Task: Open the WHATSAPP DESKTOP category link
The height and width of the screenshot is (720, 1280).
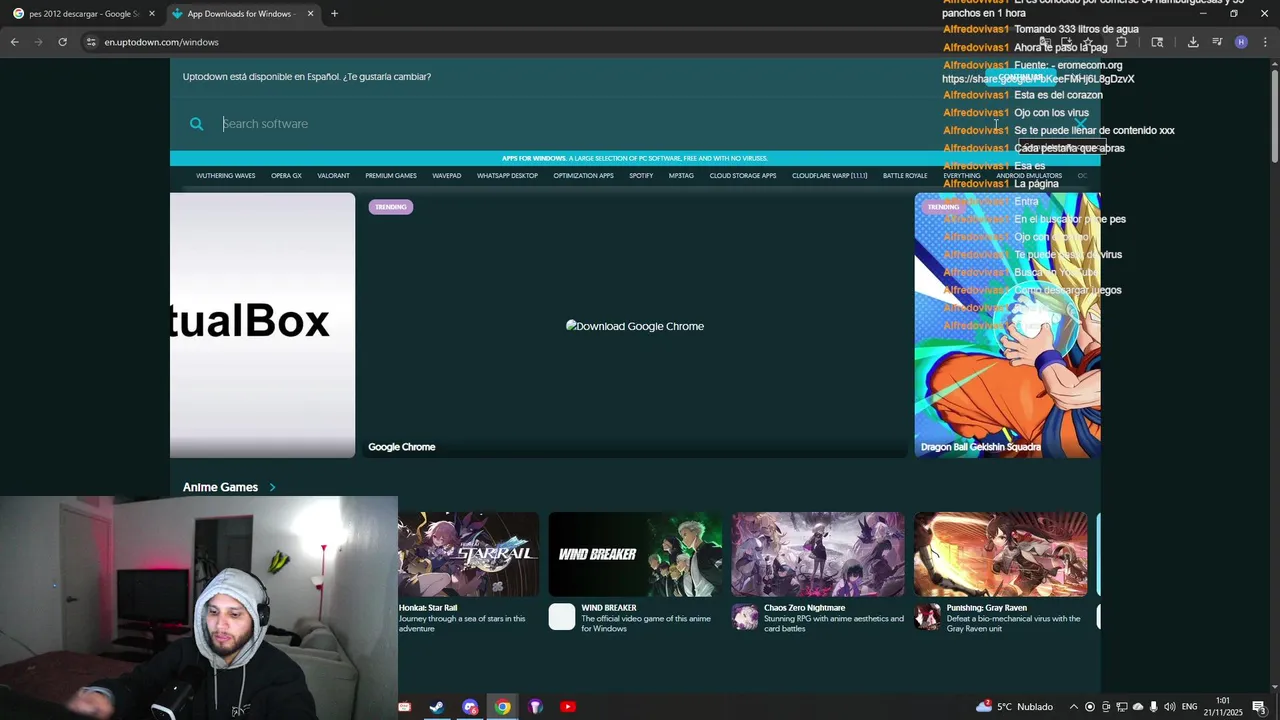Action: 507,176
